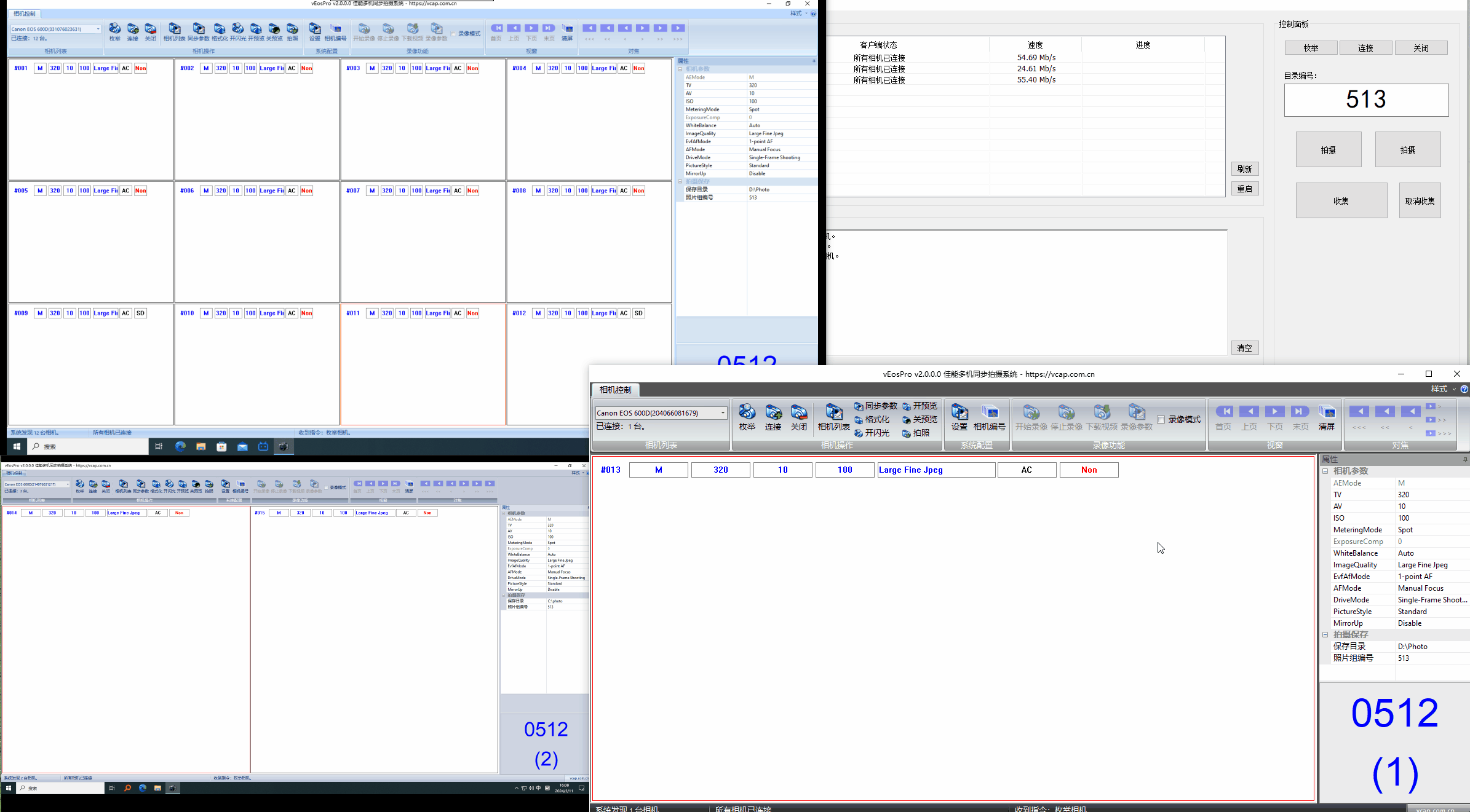Click the 目录编号 513 input field
The width and height of the screenshot is (1470, 812).
[1365, 100]
